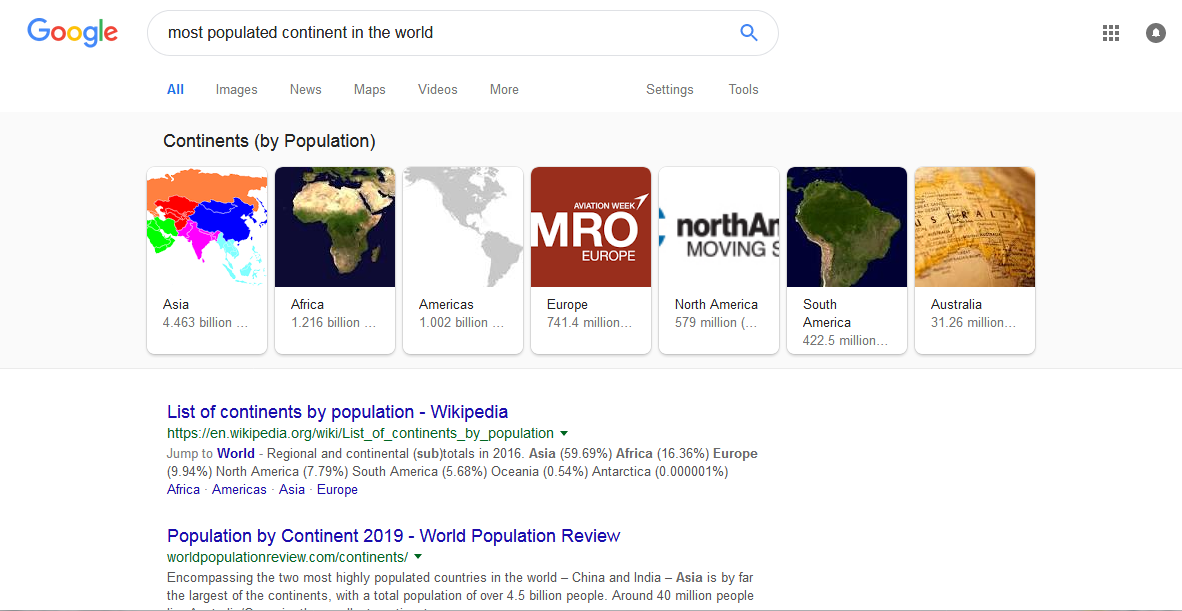Select the North America card title
This screenshot has height=611, width=1182.
pos(716,305)
